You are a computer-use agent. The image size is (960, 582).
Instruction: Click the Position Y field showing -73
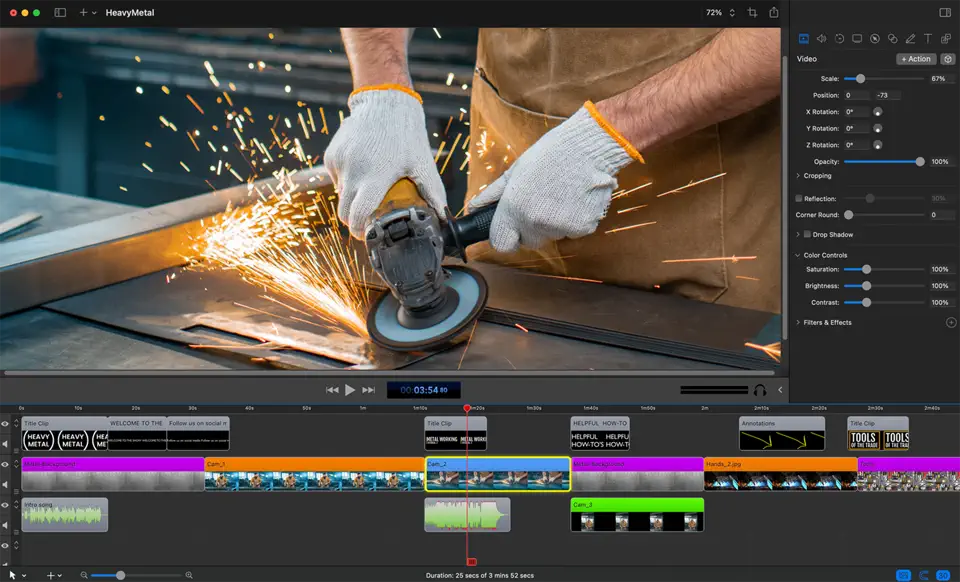coord(888,95)
